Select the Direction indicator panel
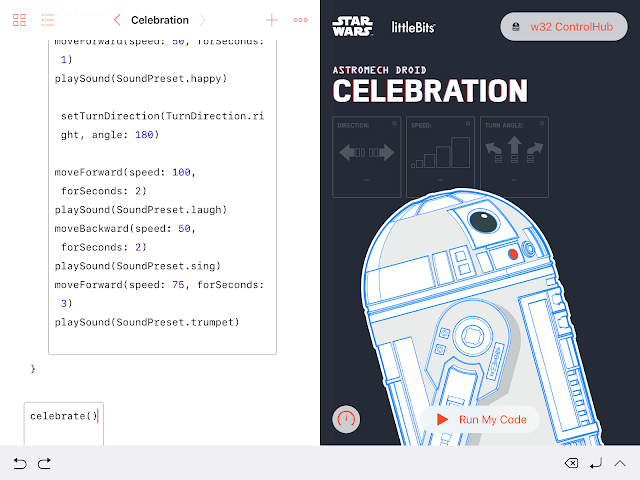Screen dimensions: 640x480 367,157
